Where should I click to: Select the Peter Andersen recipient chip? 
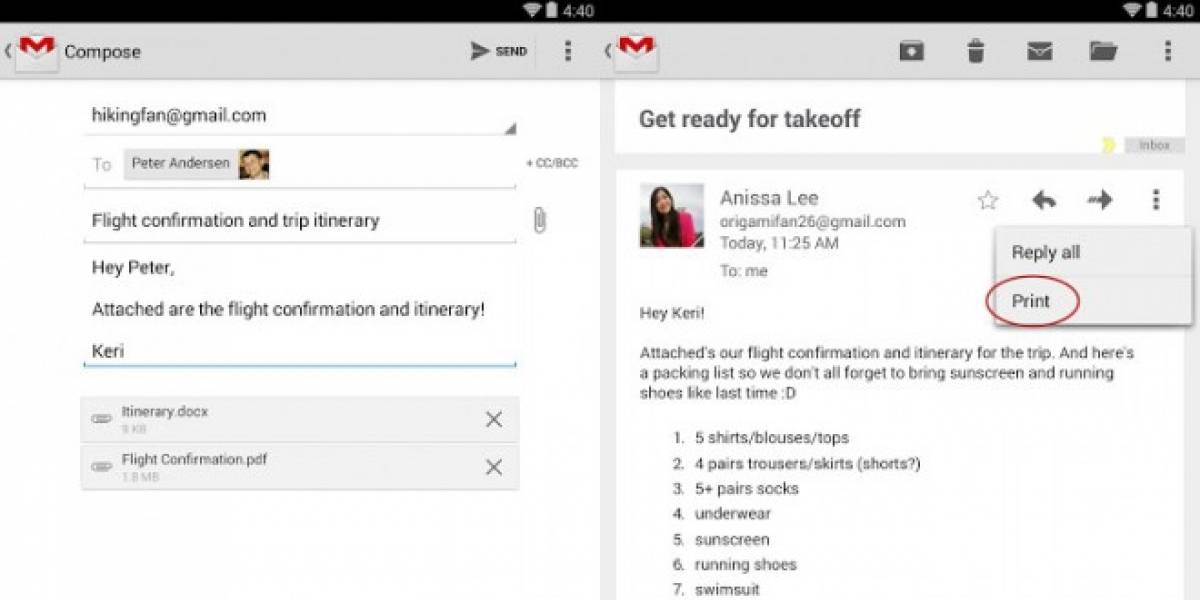(x=197, y=164)
